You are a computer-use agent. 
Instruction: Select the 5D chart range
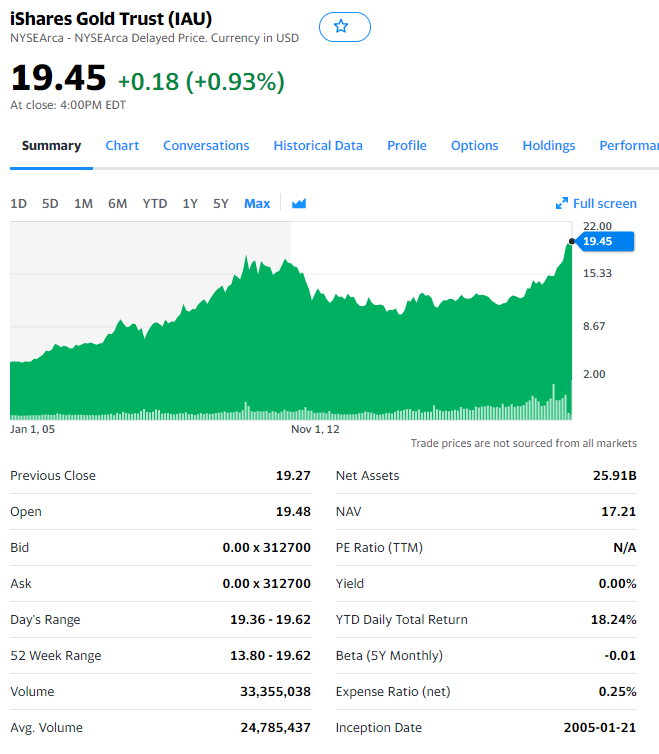[x=50, y=204]
